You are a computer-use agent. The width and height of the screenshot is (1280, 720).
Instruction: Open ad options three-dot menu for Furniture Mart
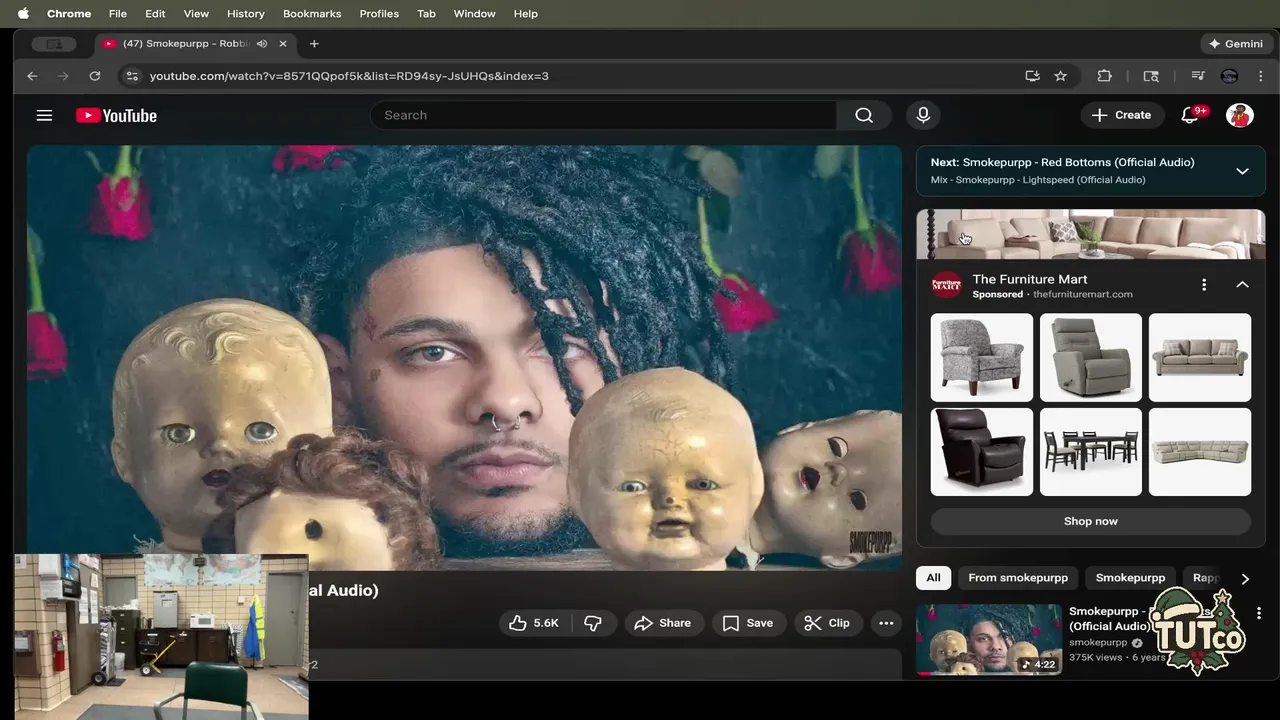(x=1204, y=285)
